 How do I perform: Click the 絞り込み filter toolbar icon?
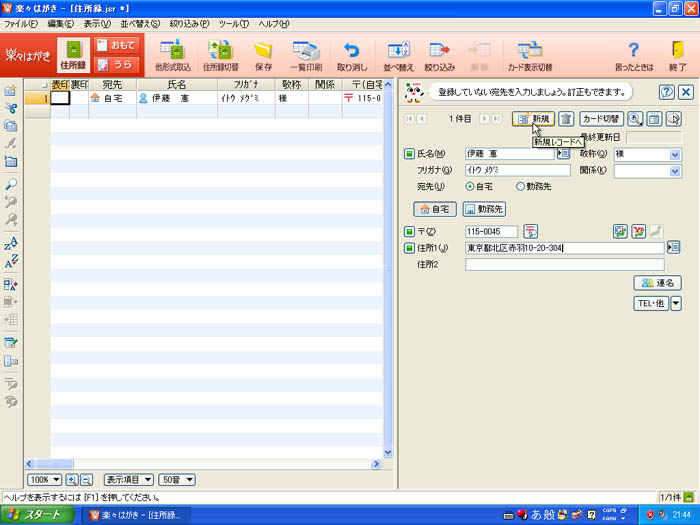coord(439,55)
